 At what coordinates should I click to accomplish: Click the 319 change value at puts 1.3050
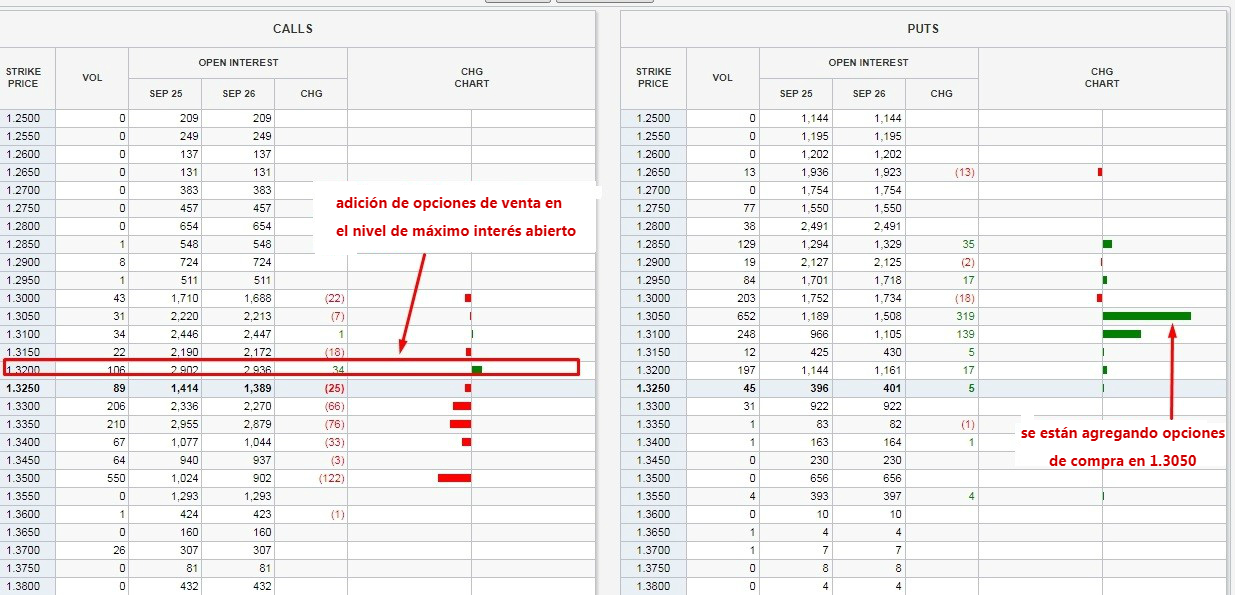(960, 316)
